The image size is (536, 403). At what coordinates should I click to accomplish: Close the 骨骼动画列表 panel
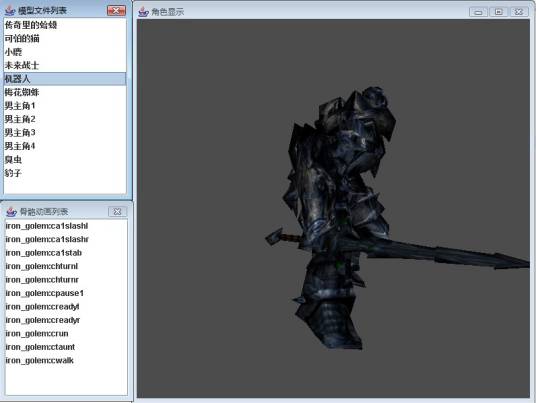coord(117,212)
